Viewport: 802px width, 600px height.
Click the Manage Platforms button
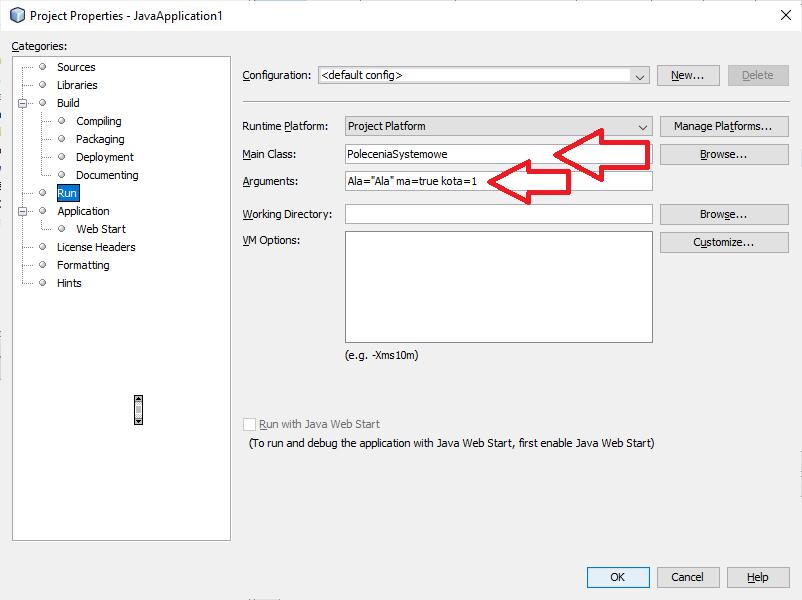pos(723,126)
